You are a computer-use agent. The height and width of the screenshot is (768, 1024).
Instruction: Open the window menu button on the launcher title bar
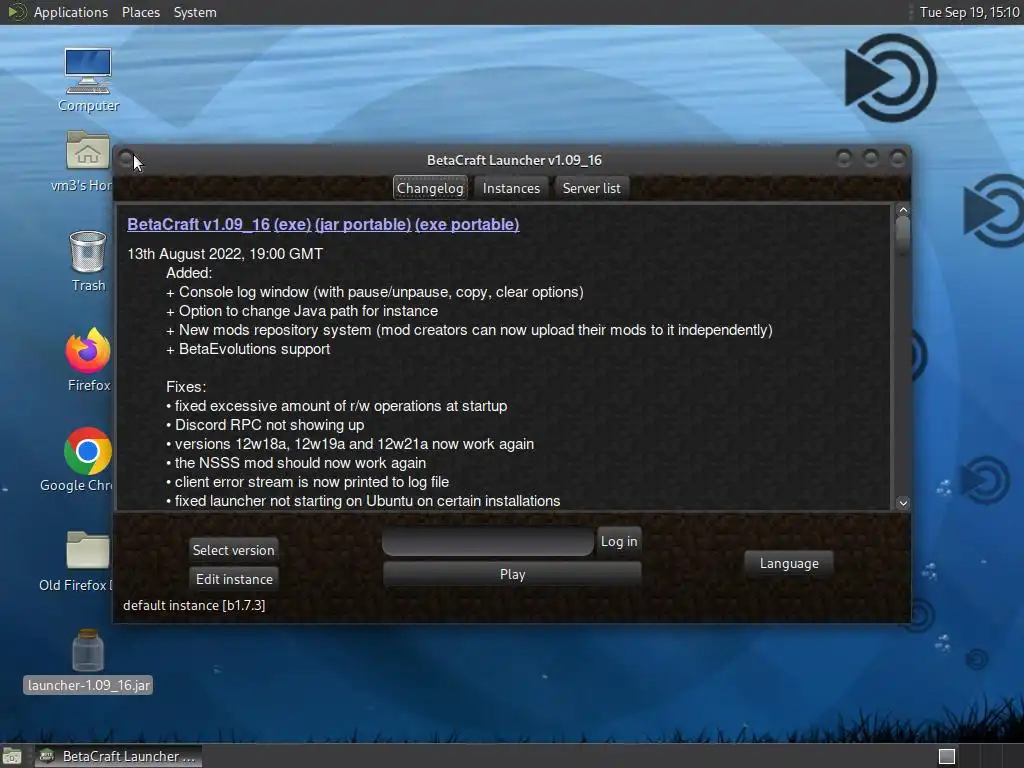tap(125, 158)
